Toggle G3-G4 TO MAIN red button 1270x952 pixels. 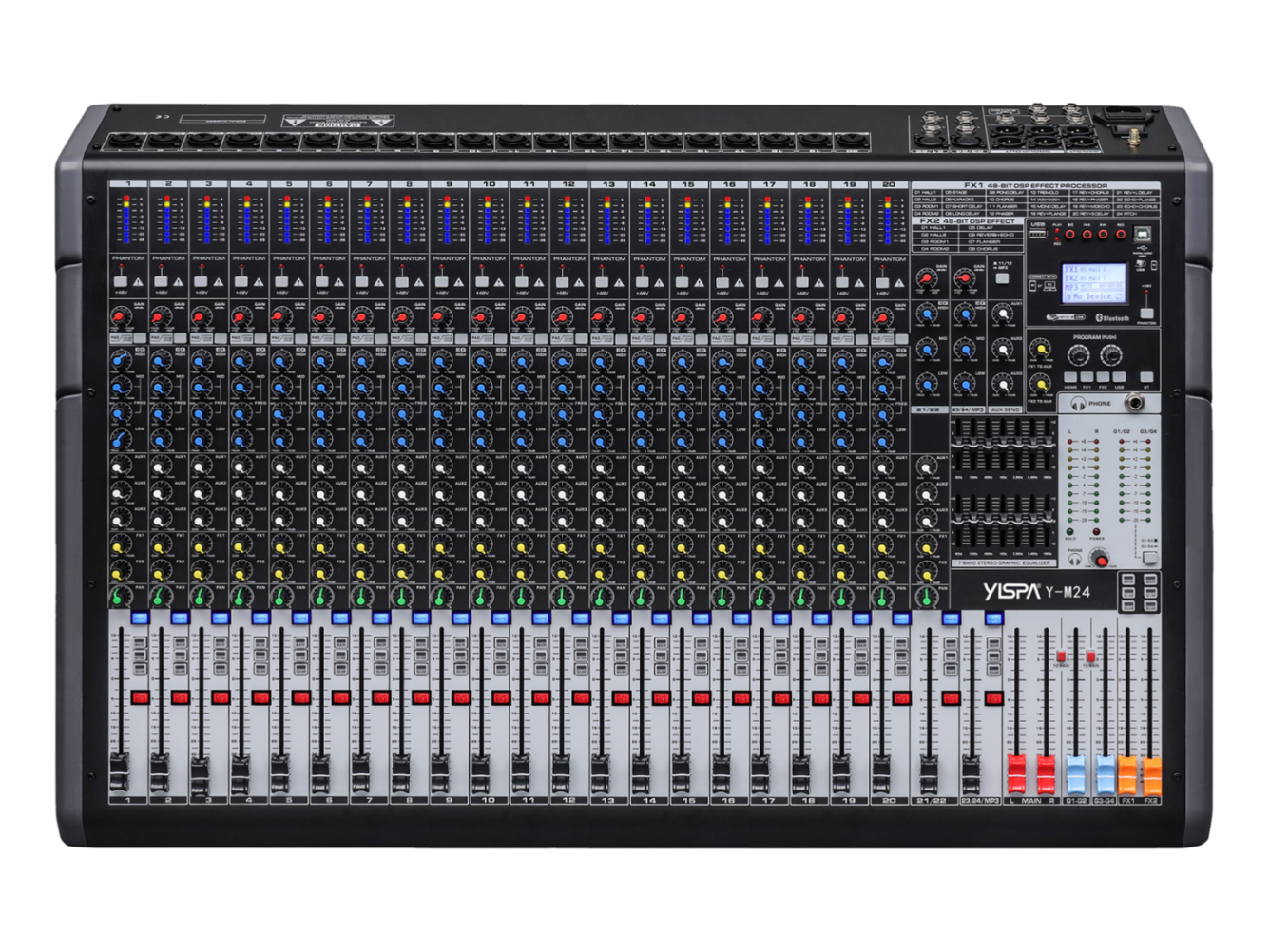pyautogui.click(x=1090, y=657)
